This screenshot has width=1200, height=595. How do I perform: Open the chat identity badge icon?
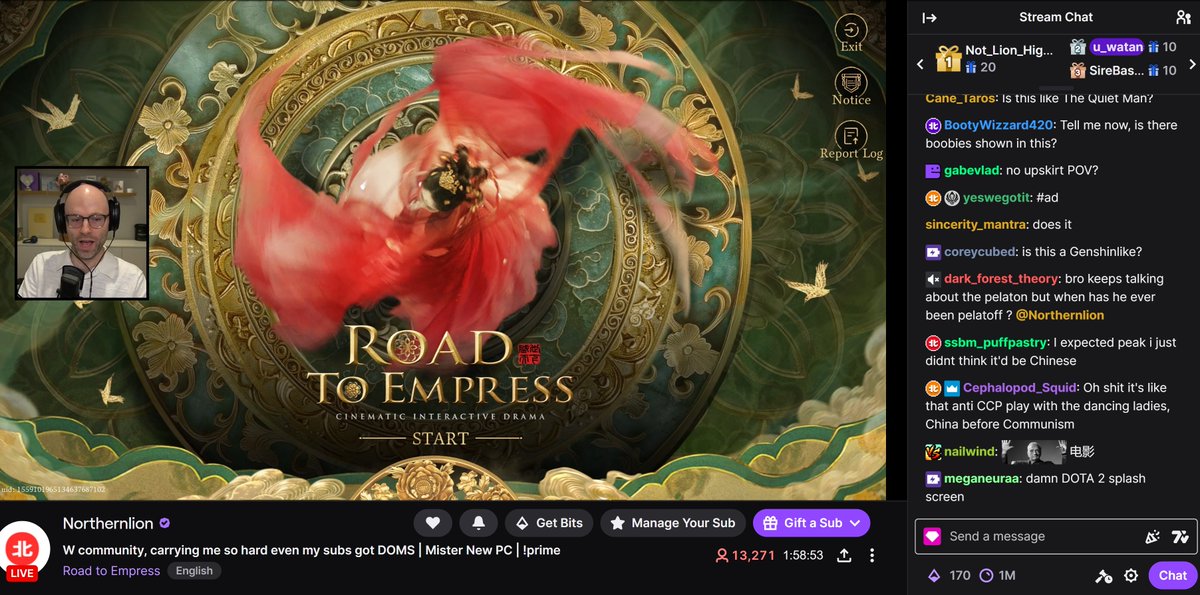(x=931, y=537)
